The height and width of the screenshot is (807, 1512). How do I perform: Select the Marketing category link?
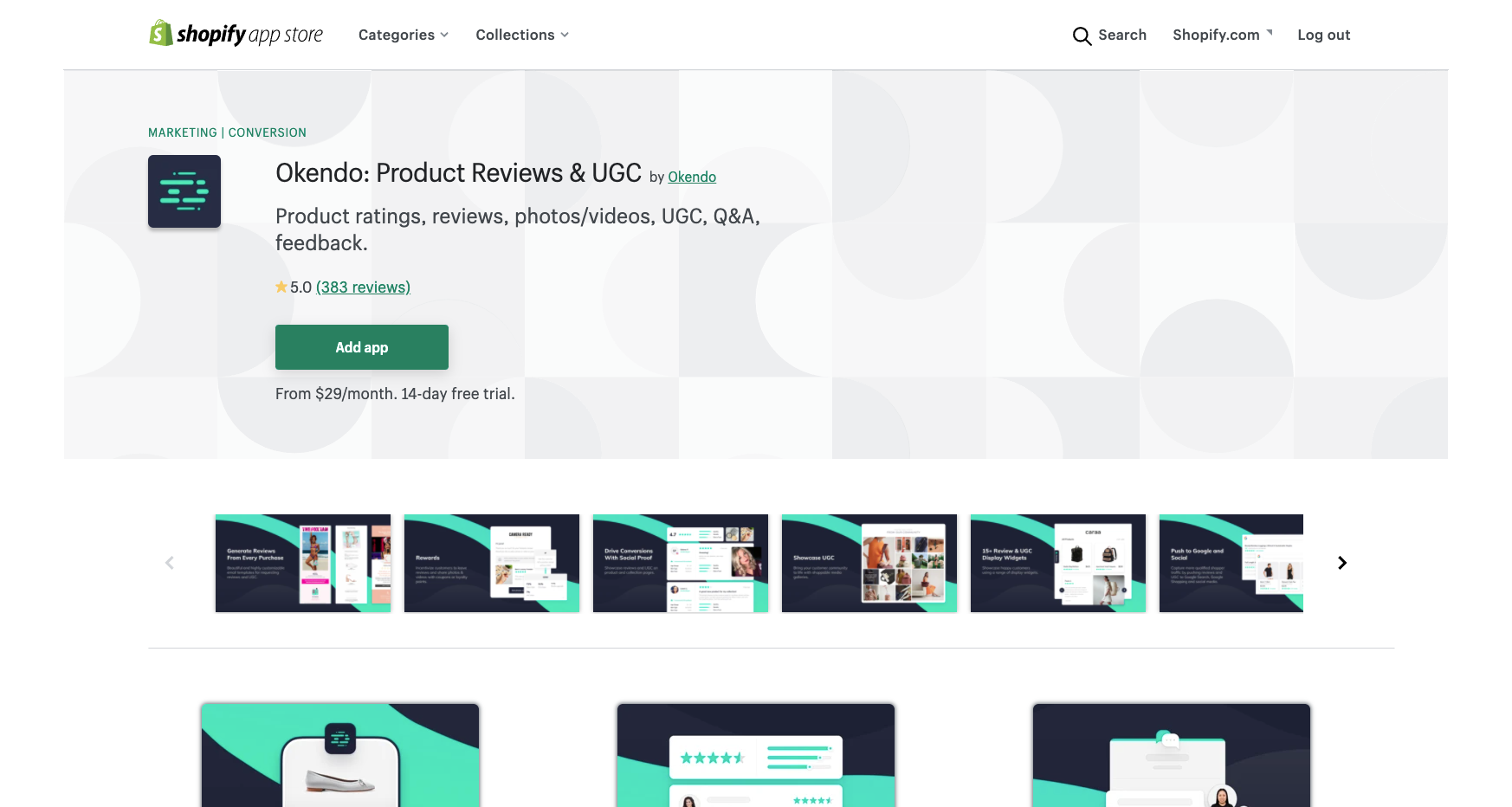(183, 132)
